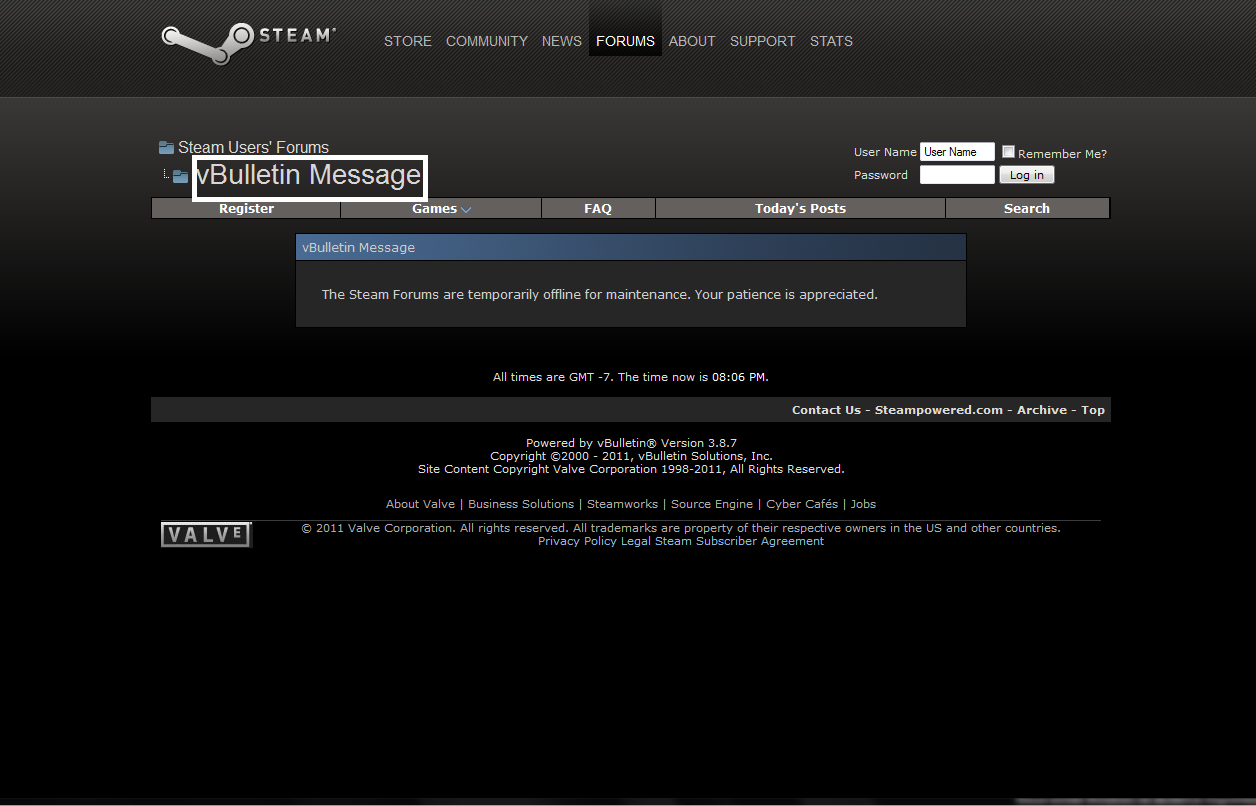Image resolution: width=1256 pixels, height=806 pixels.
Task: Open the Business Solutions link
Action: tap(521, 504)
